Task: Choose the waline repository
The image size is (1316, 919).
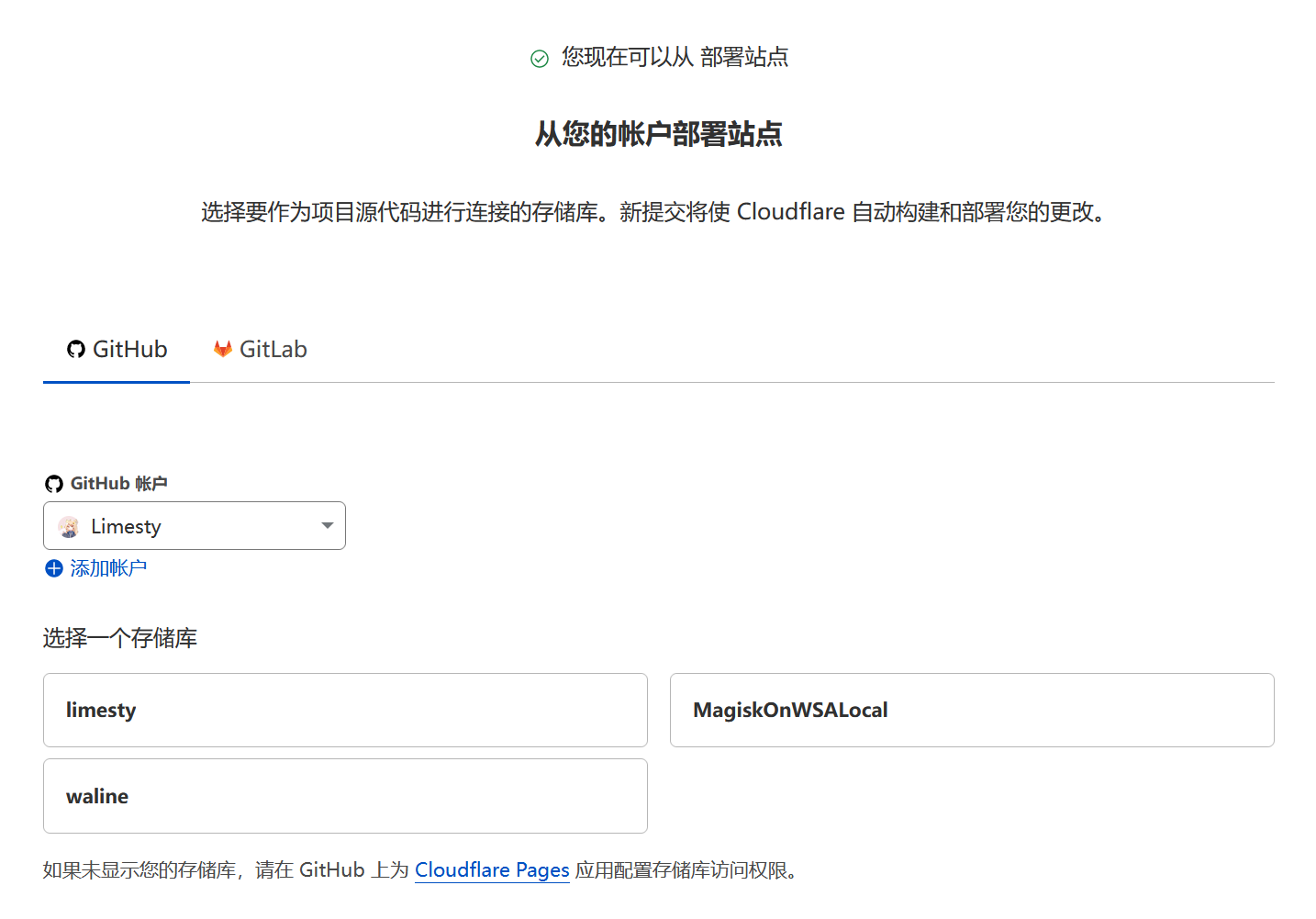Action: click(x=345, y=796)
